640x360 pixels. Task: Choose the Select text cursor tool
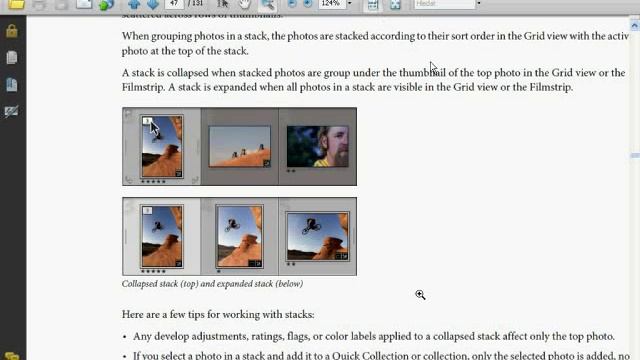(222, 4)
